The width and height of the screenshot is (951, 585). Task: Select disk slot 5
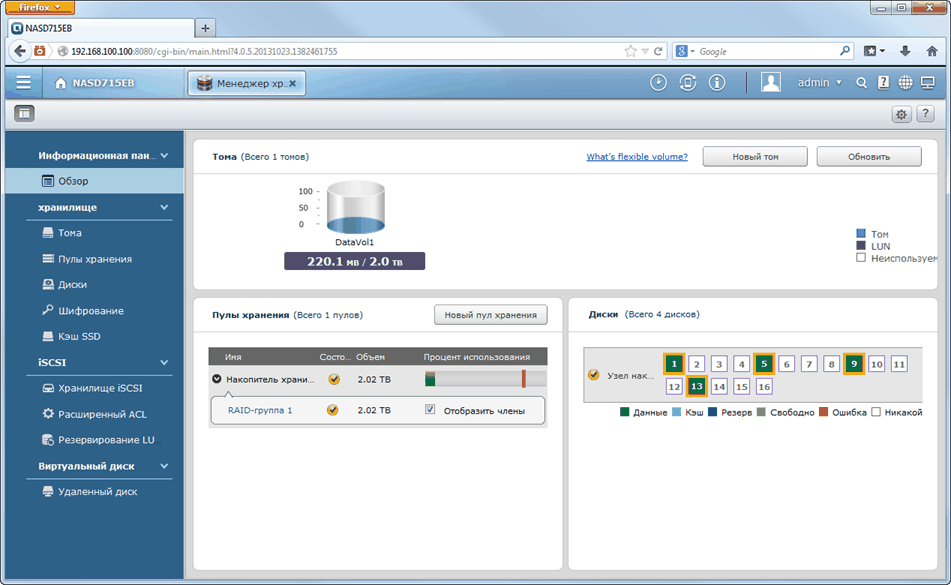[764, 364]
